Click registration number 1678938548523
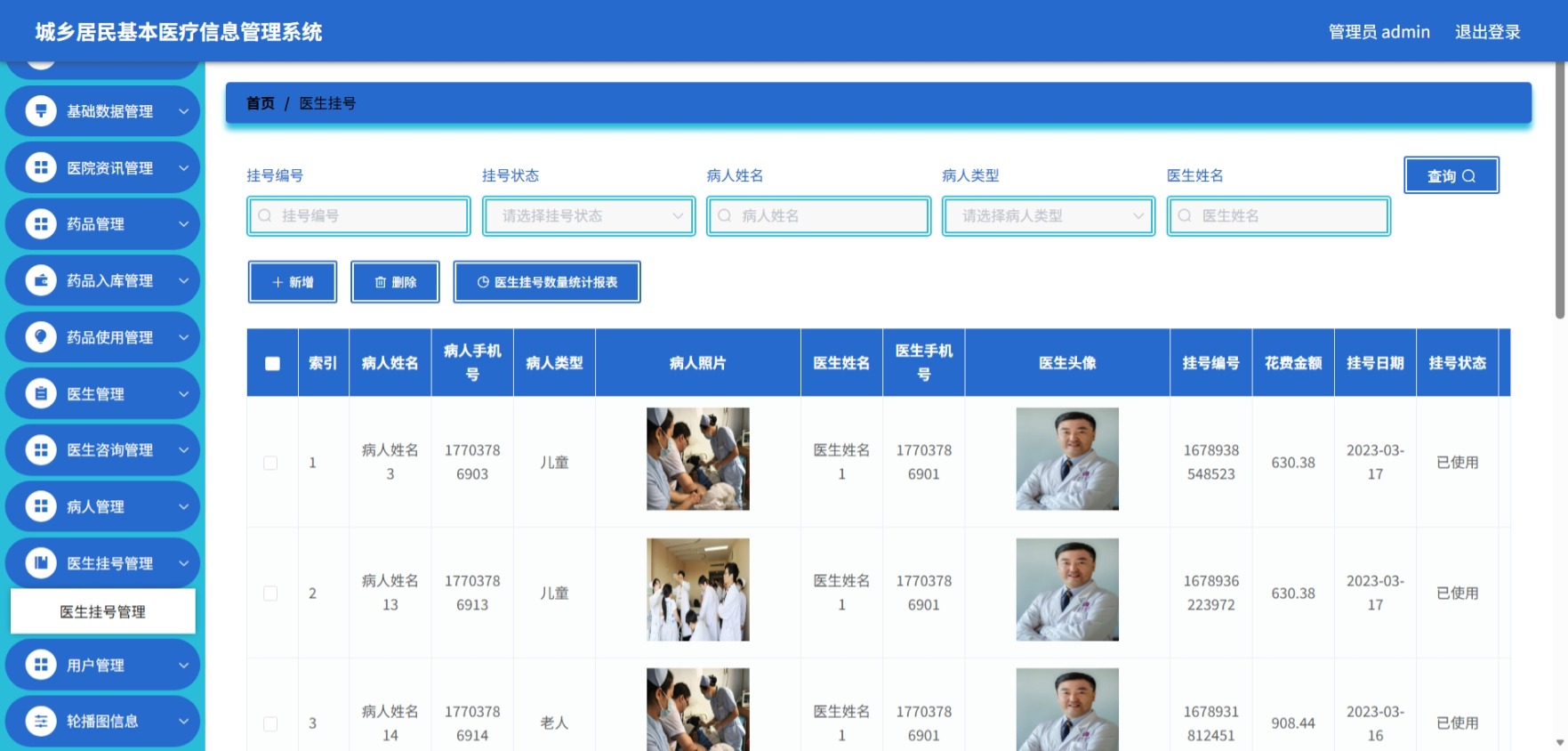This screenshot has width=1568, height=751. click(1211, 462)
